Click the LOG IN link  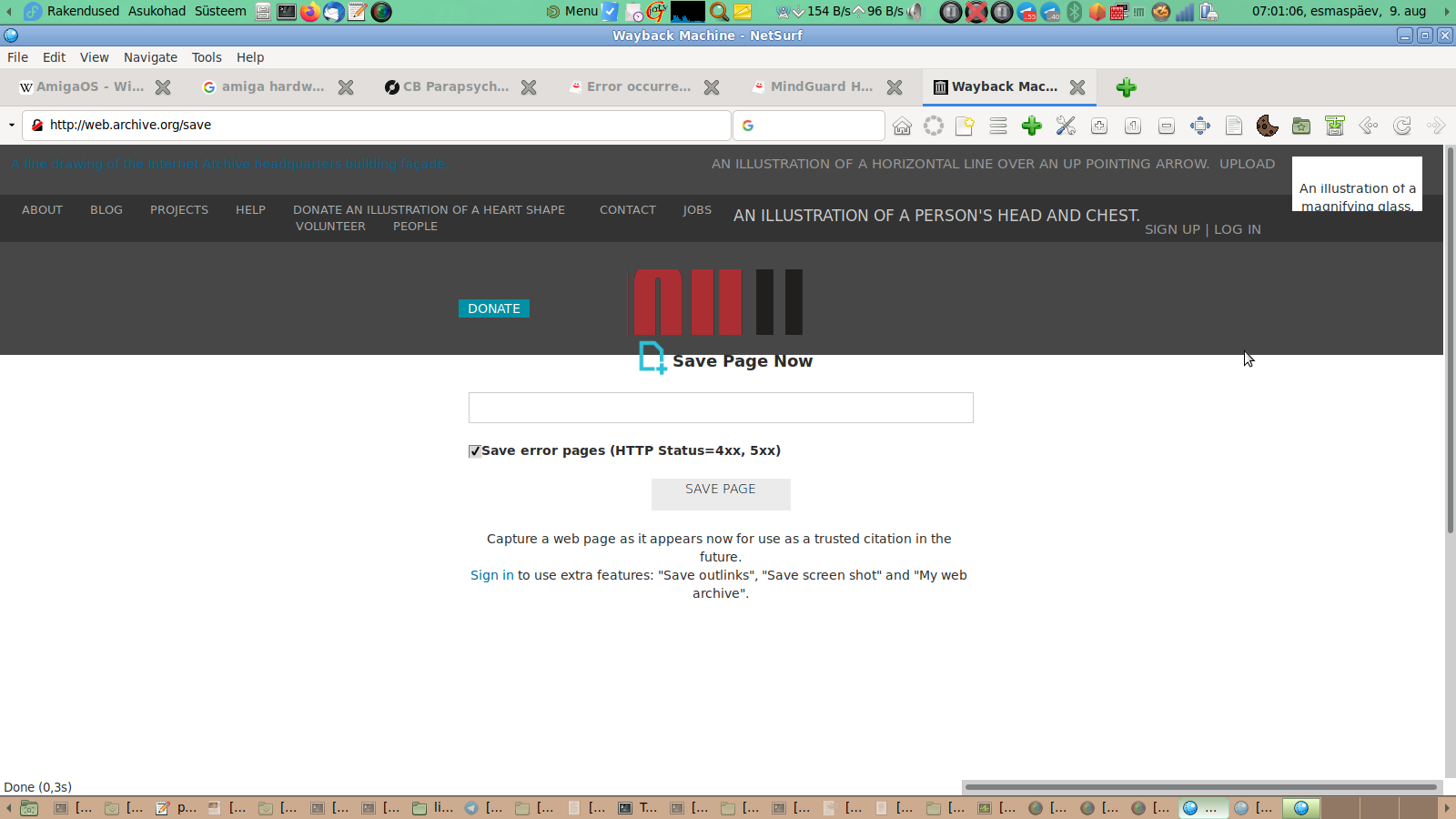click(x=1238, y=229)
